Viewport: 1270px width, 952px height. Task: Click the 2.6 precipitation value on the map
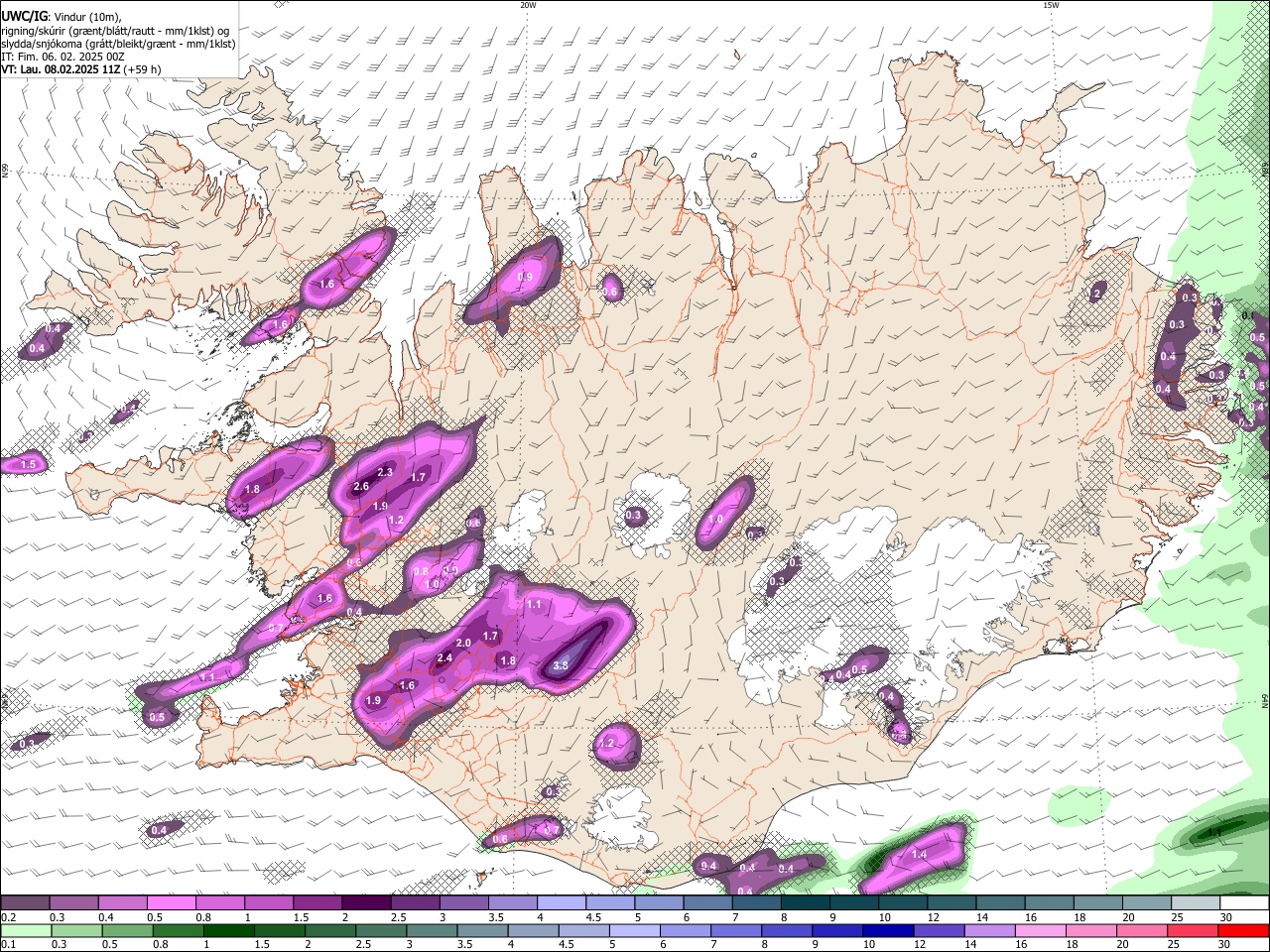point(361,486)
